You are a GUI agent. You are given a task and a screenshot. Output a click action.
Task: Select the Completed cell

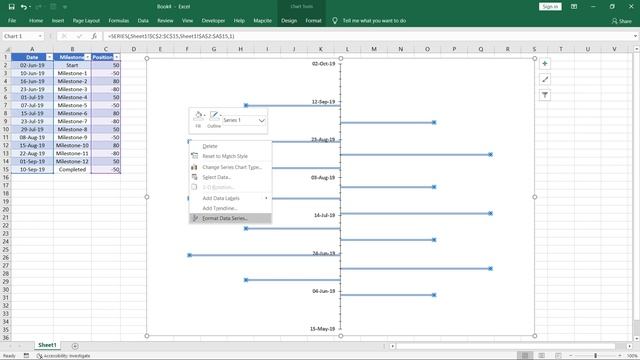point(72,169)
